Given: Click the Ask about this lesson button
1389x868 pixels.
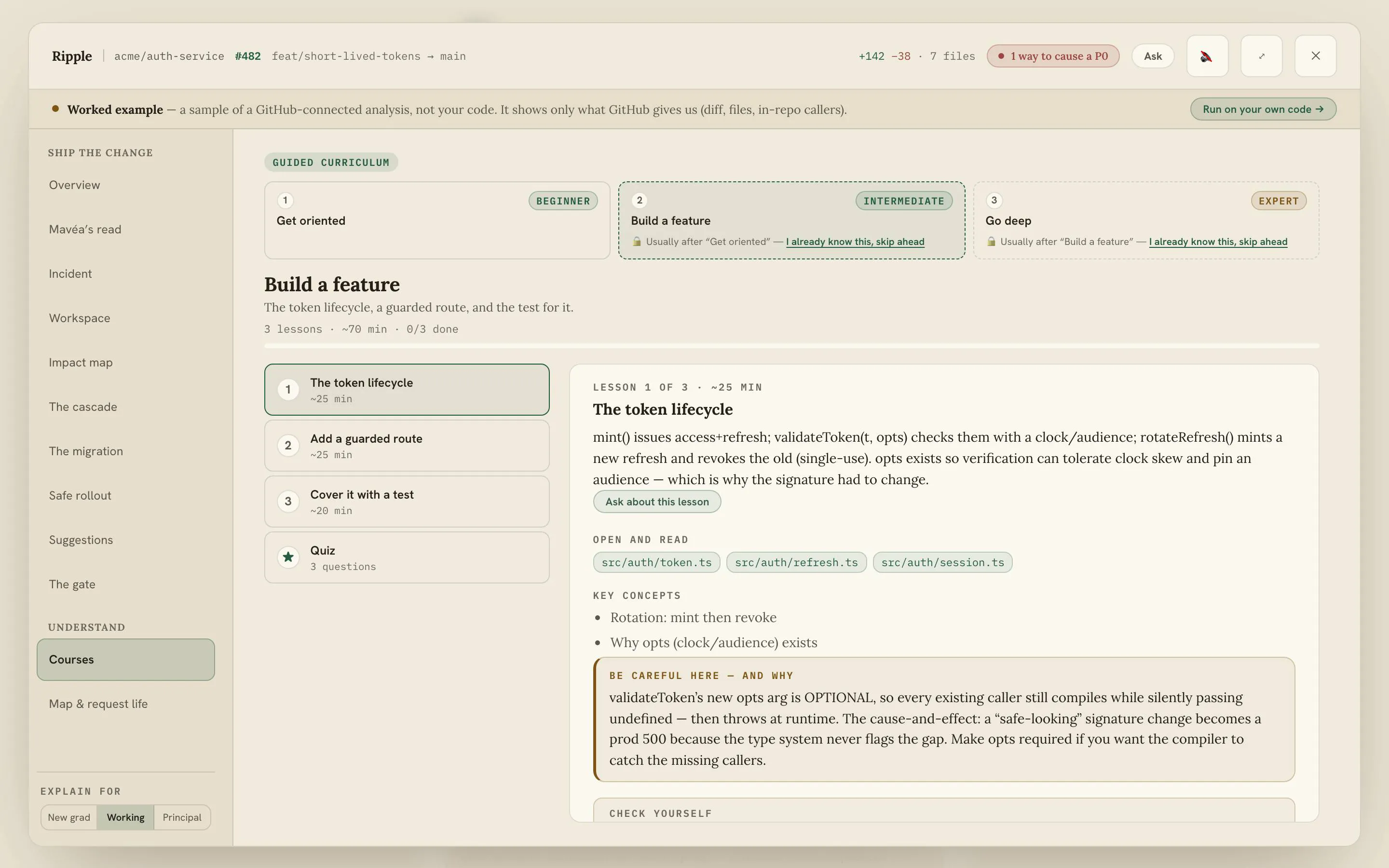Looking at the screenshot, I should click(656, 502).
